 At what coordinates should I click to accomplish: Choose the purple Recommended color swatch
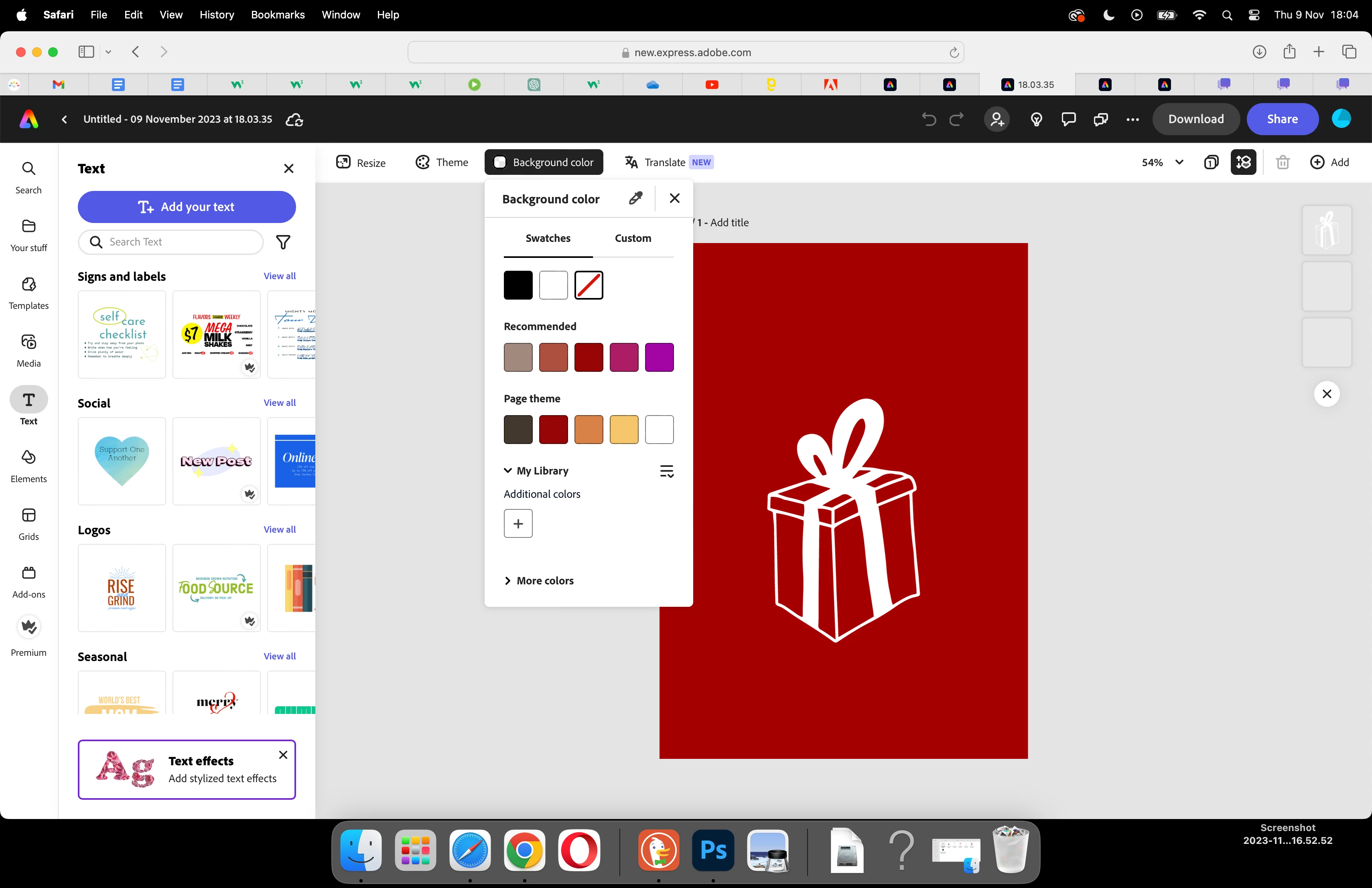(x=659, y=357)
